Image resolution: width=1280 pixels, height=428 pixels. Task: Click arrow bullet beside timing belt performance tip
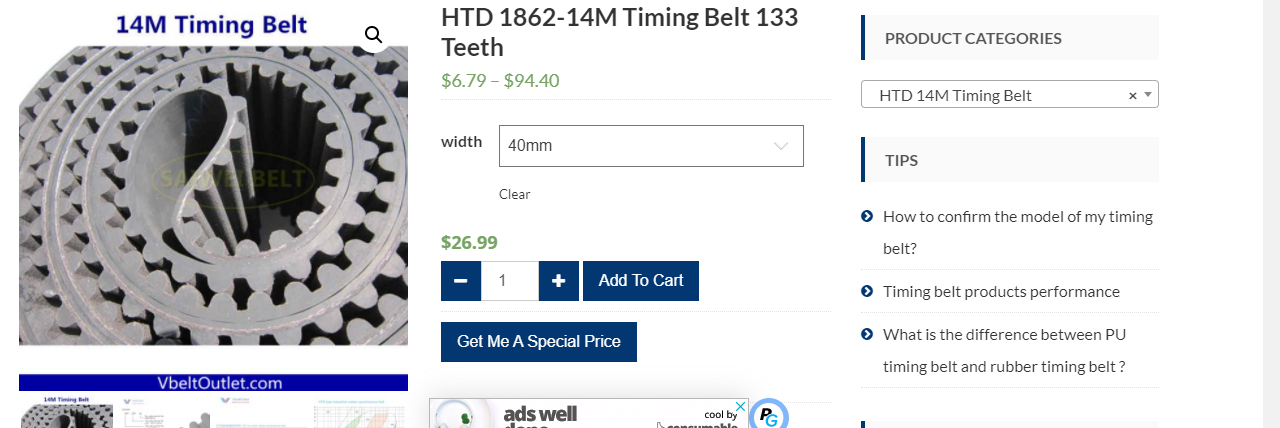867,291
